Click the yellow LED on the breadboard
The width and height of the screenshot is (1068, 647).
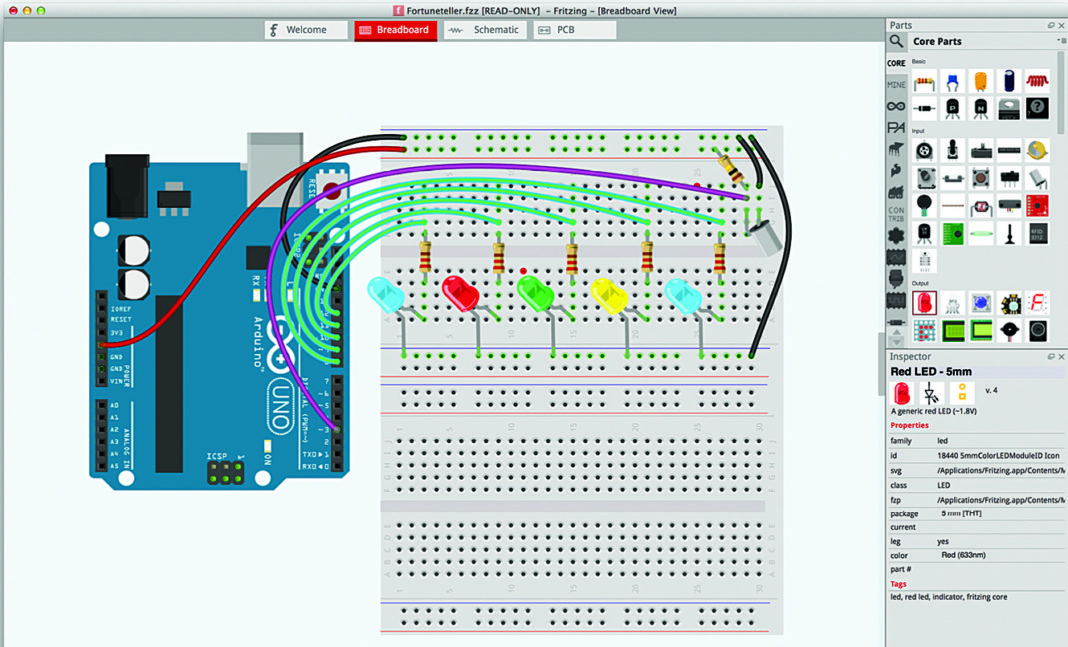(606, 294)
